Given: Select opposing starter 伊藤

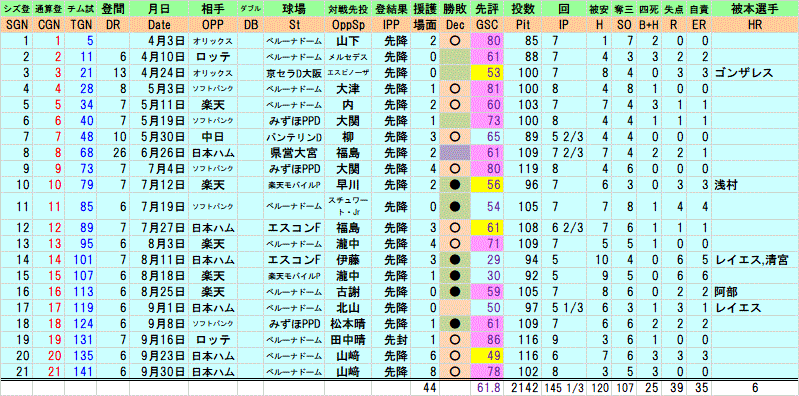Looking at the screenshot, I should pos(347,260).
